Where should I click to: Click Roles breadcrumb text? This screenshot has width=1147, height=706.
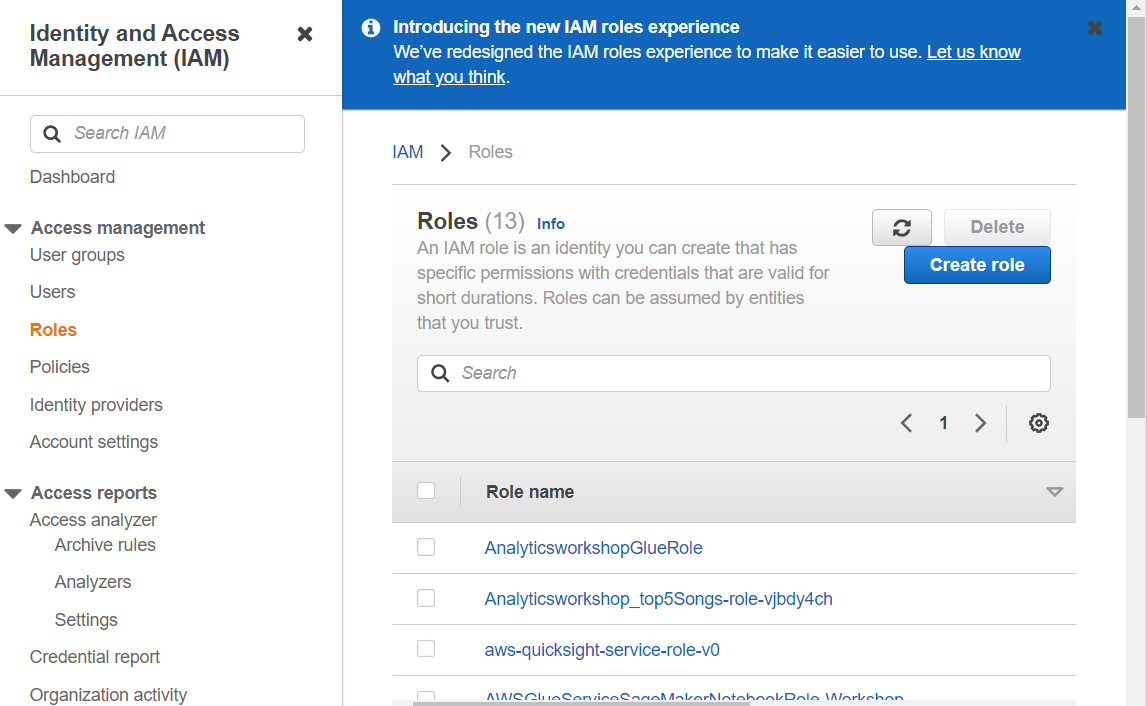(x=490, y=152)
